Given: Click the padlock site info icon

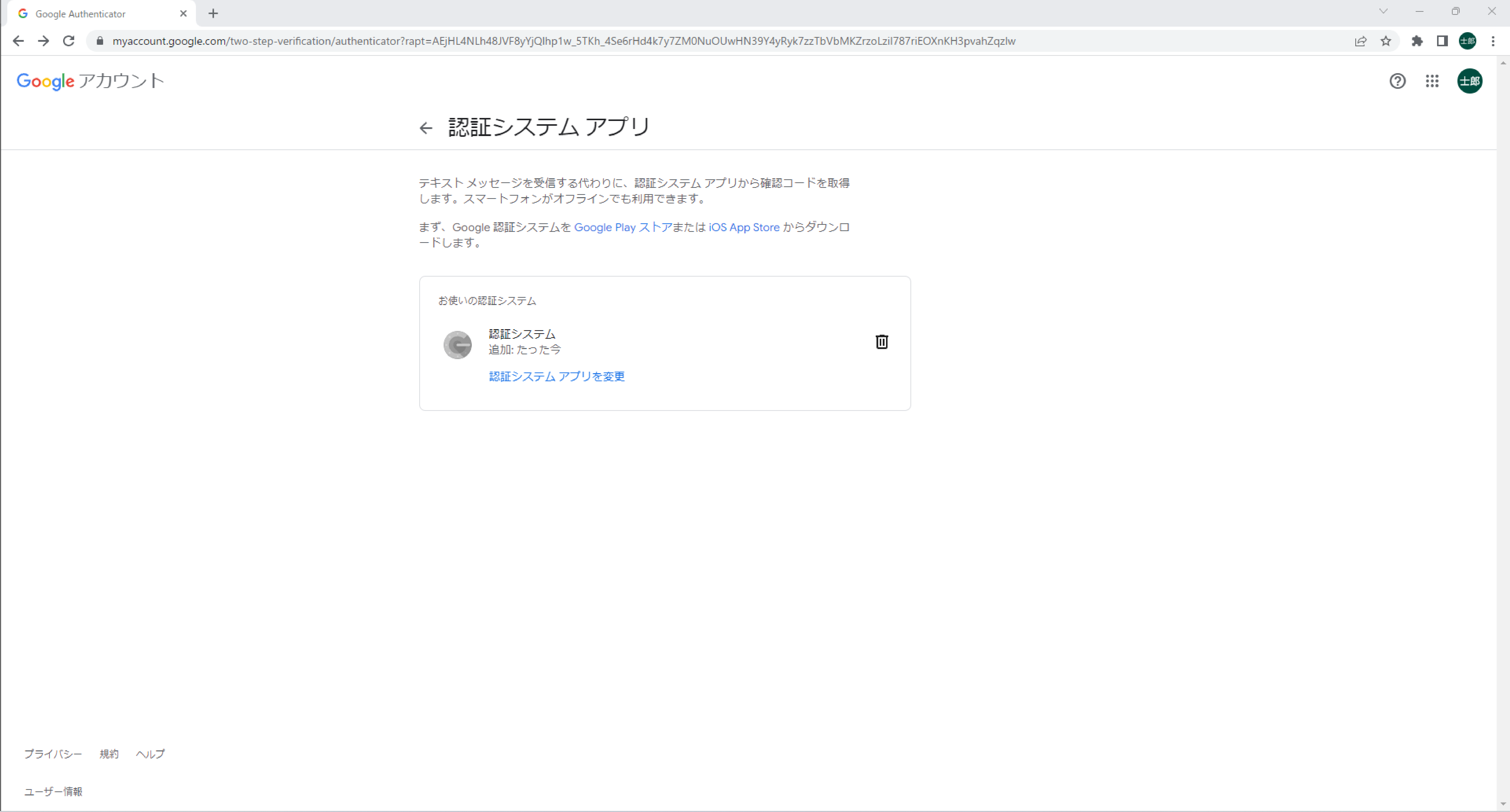Looking at the screenshot, I should 100,41.
